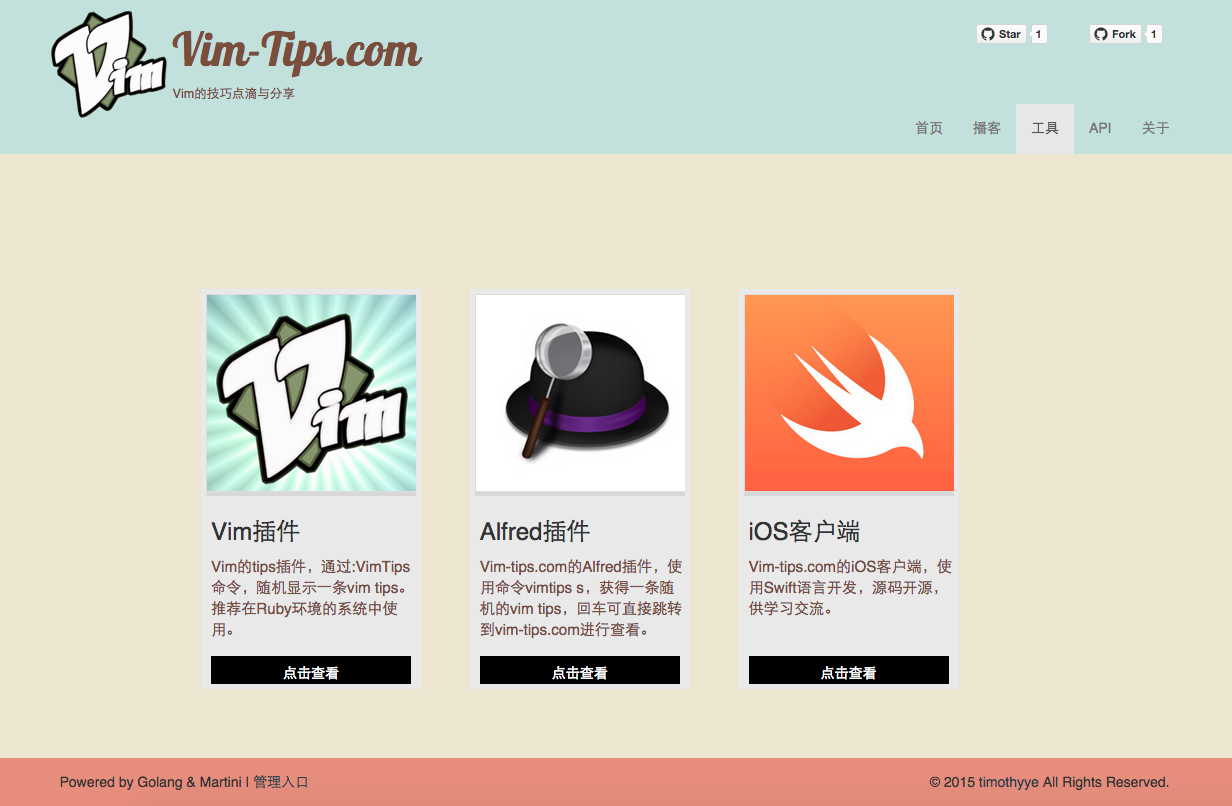1232x806 pixels.
Task: Open the Vim-Tips.com site title link
Action: click(x=296, y=49)
